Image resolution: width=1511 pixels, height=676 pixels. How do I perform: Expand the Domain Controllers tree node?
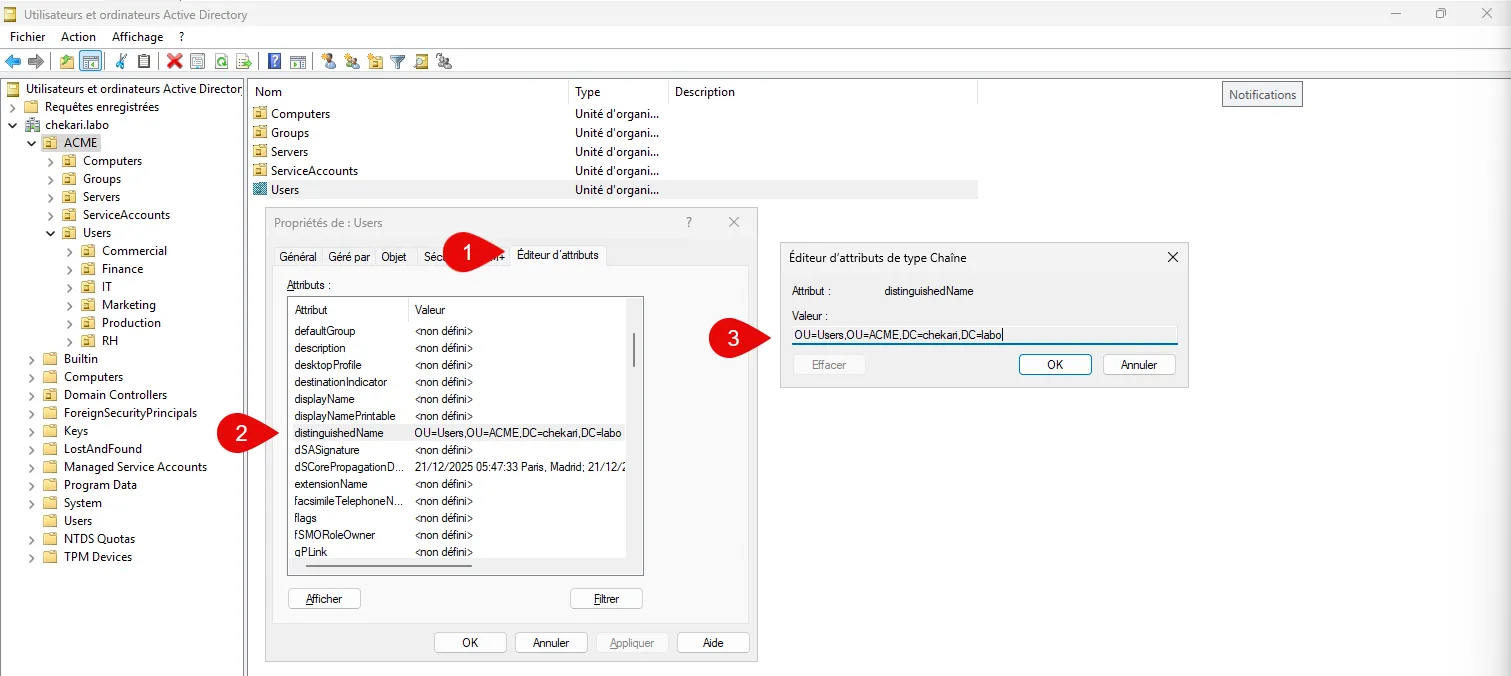pos(31,395)
